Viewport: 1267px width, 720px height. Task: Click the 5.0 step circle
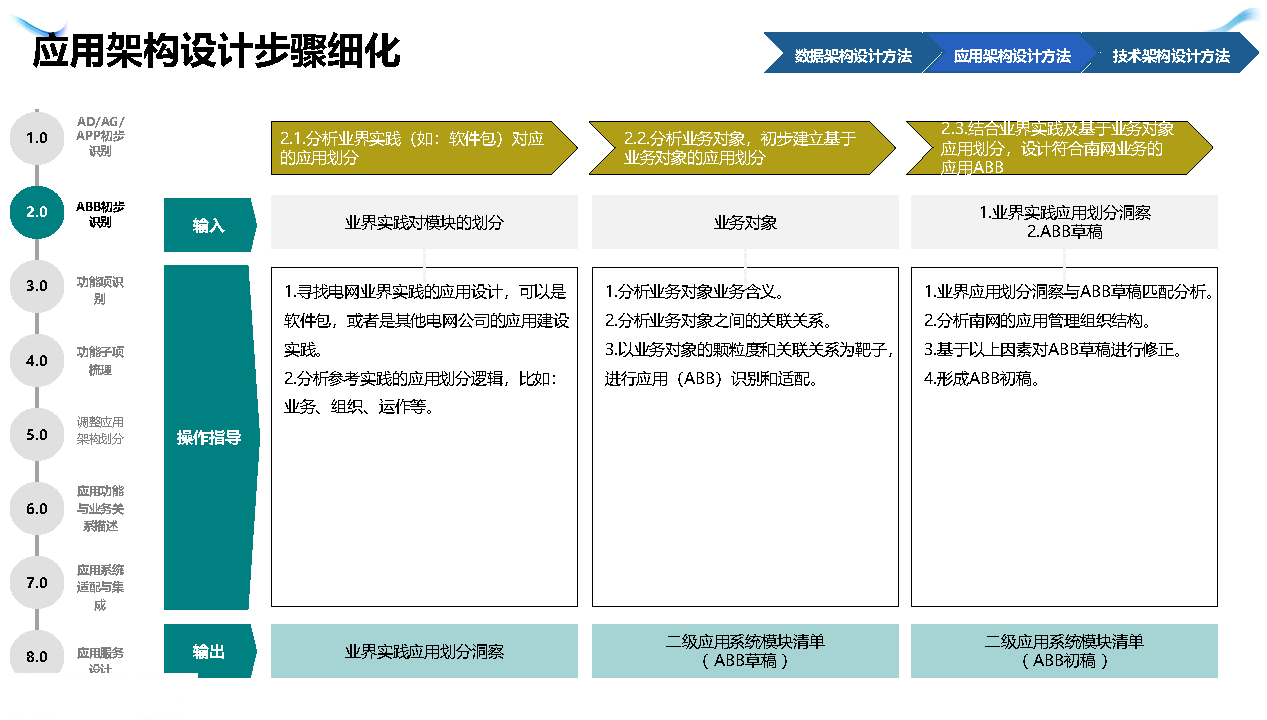37,435
